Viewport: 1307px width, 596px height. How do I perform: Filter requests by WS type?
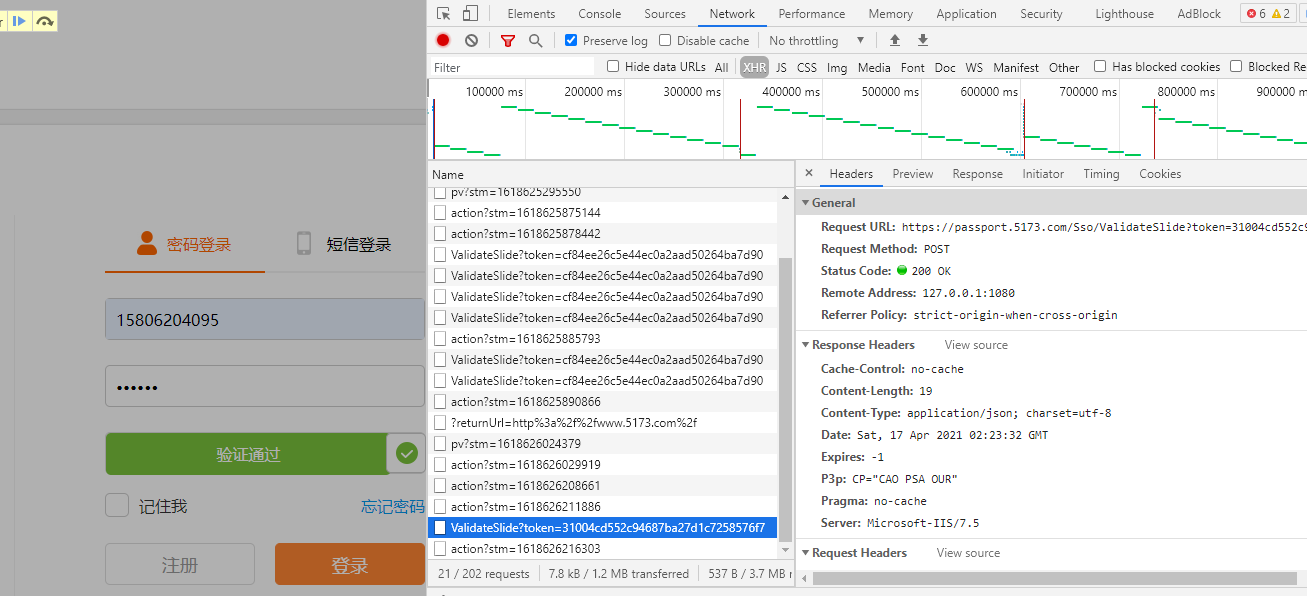(974, 67)
